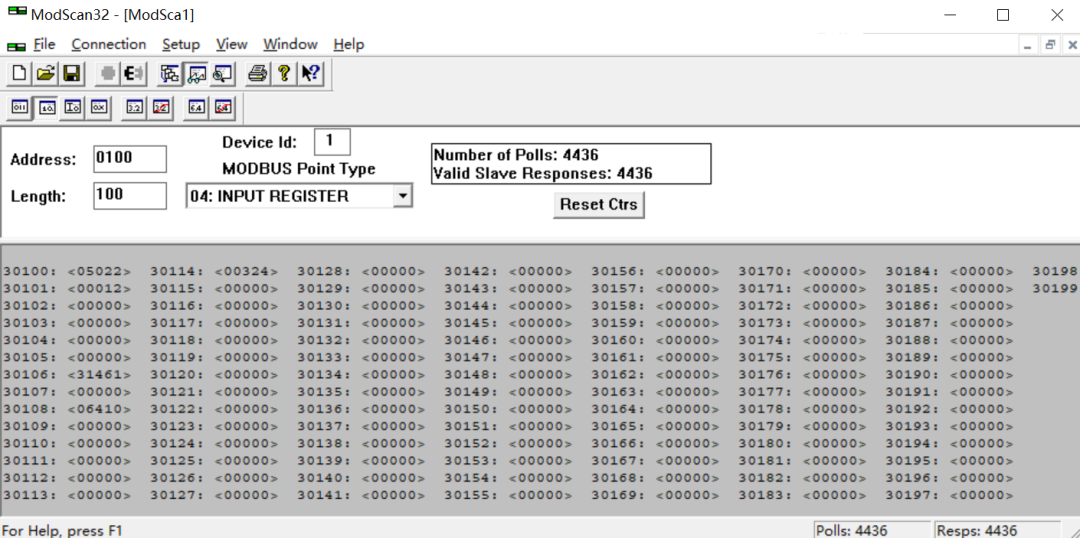Switch display to binary with the 011 icon
Image resolution: width=1080 pixels, height=538 pixels.
(x=20, y=107)
